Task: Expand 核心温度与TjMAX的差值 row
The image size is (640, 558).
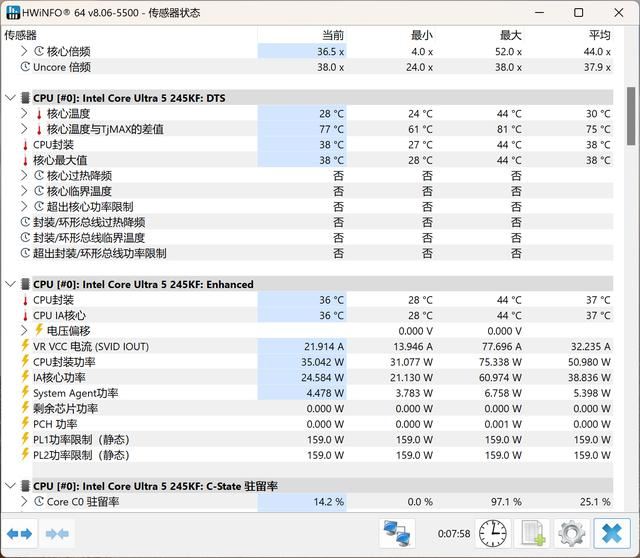Action: point(24,129)
